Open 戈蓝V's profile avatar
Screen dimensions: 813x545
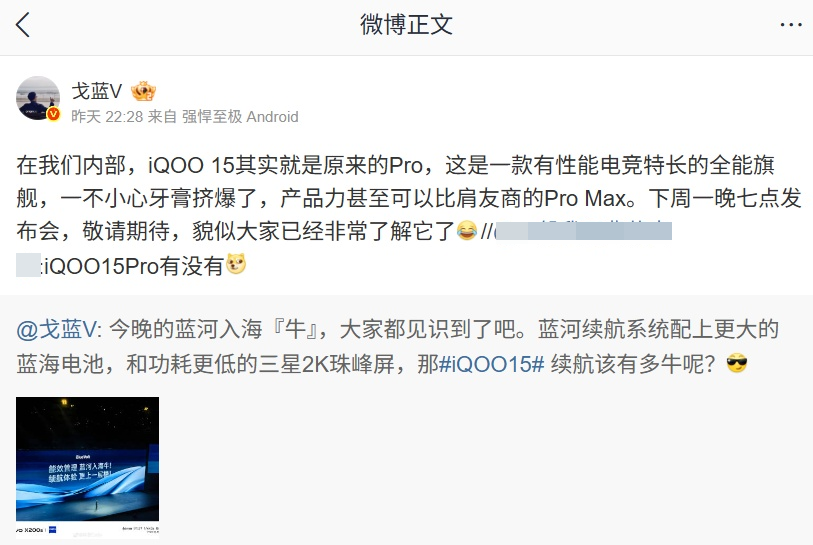pyautogui.click(x=38, y=99)
